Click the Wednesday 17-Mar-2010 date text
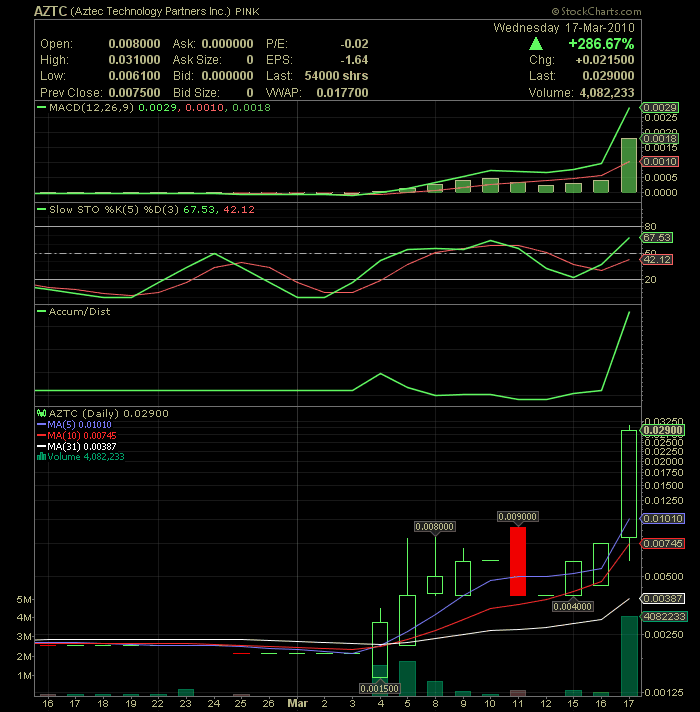This screenshot has width=700, height=712. 564,28
